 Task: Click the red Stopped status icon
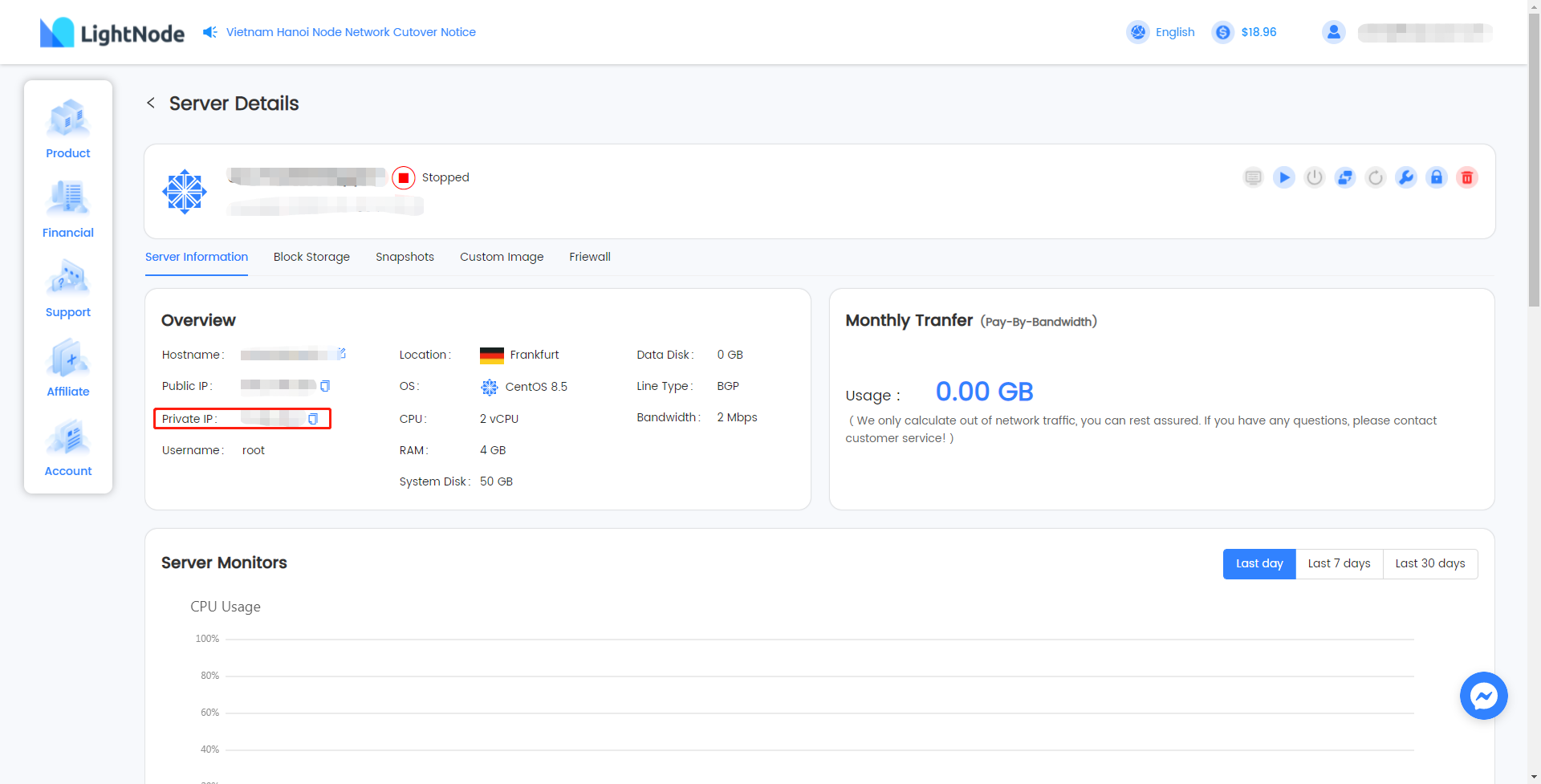(404, 177)
